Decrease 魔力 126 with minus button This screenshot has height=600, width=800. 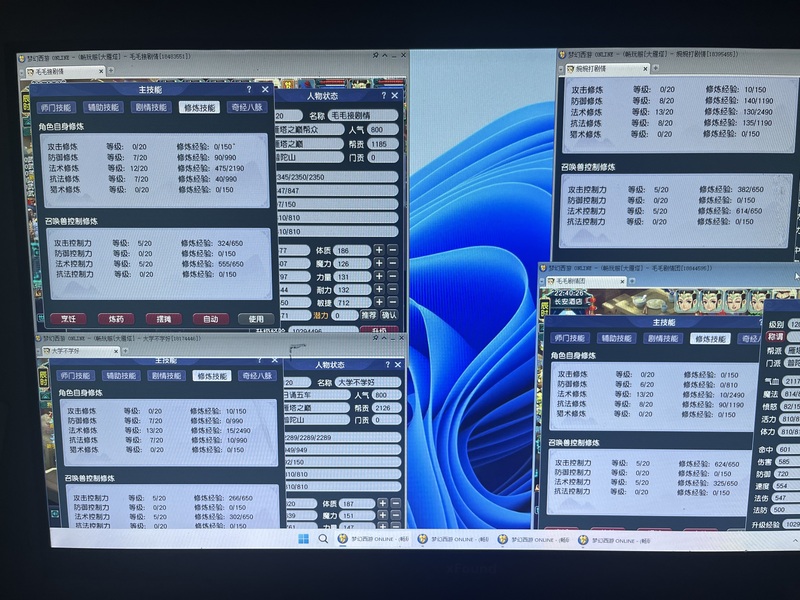[392, 263]
